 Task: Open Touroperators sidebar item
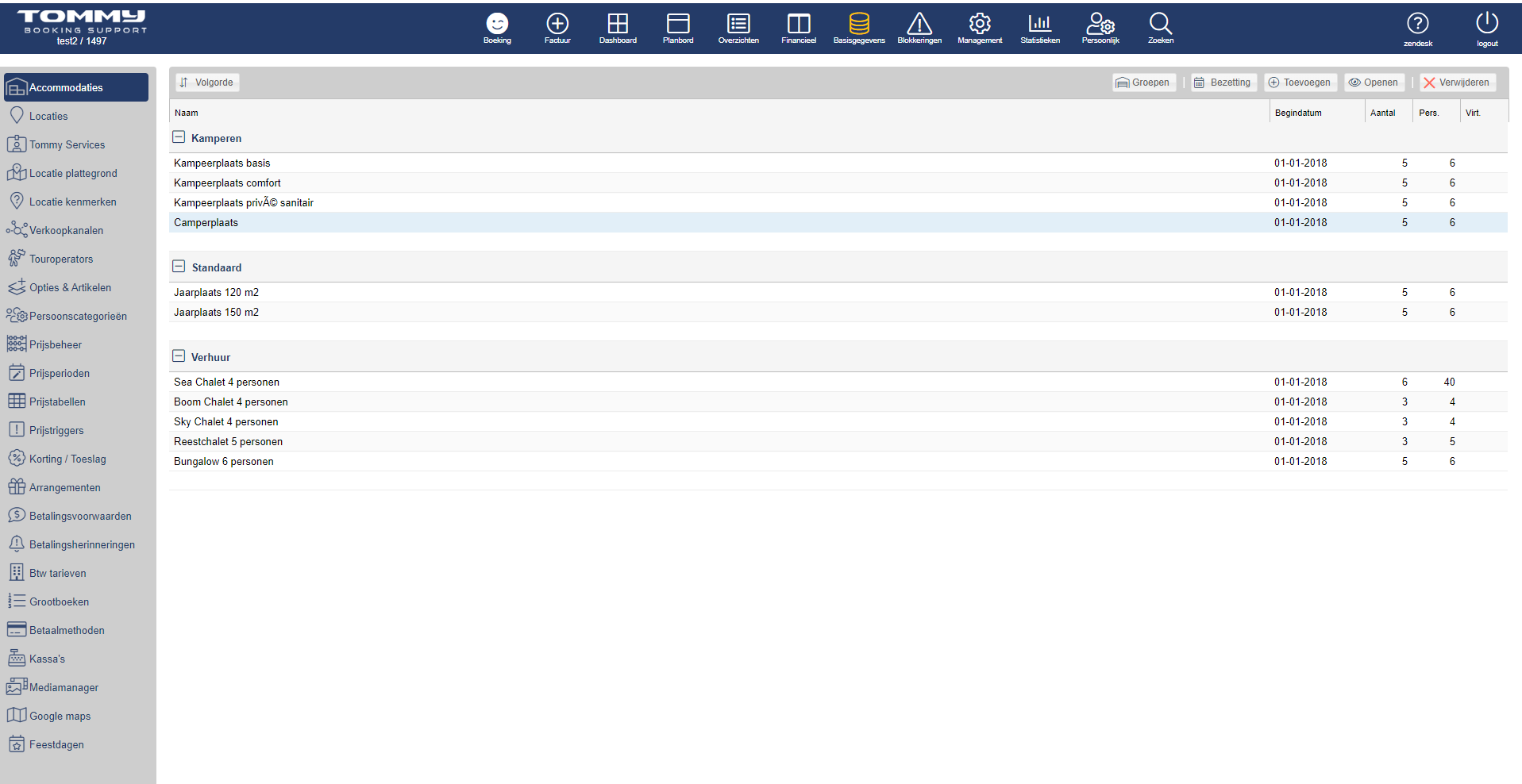(x=76, y=259)
